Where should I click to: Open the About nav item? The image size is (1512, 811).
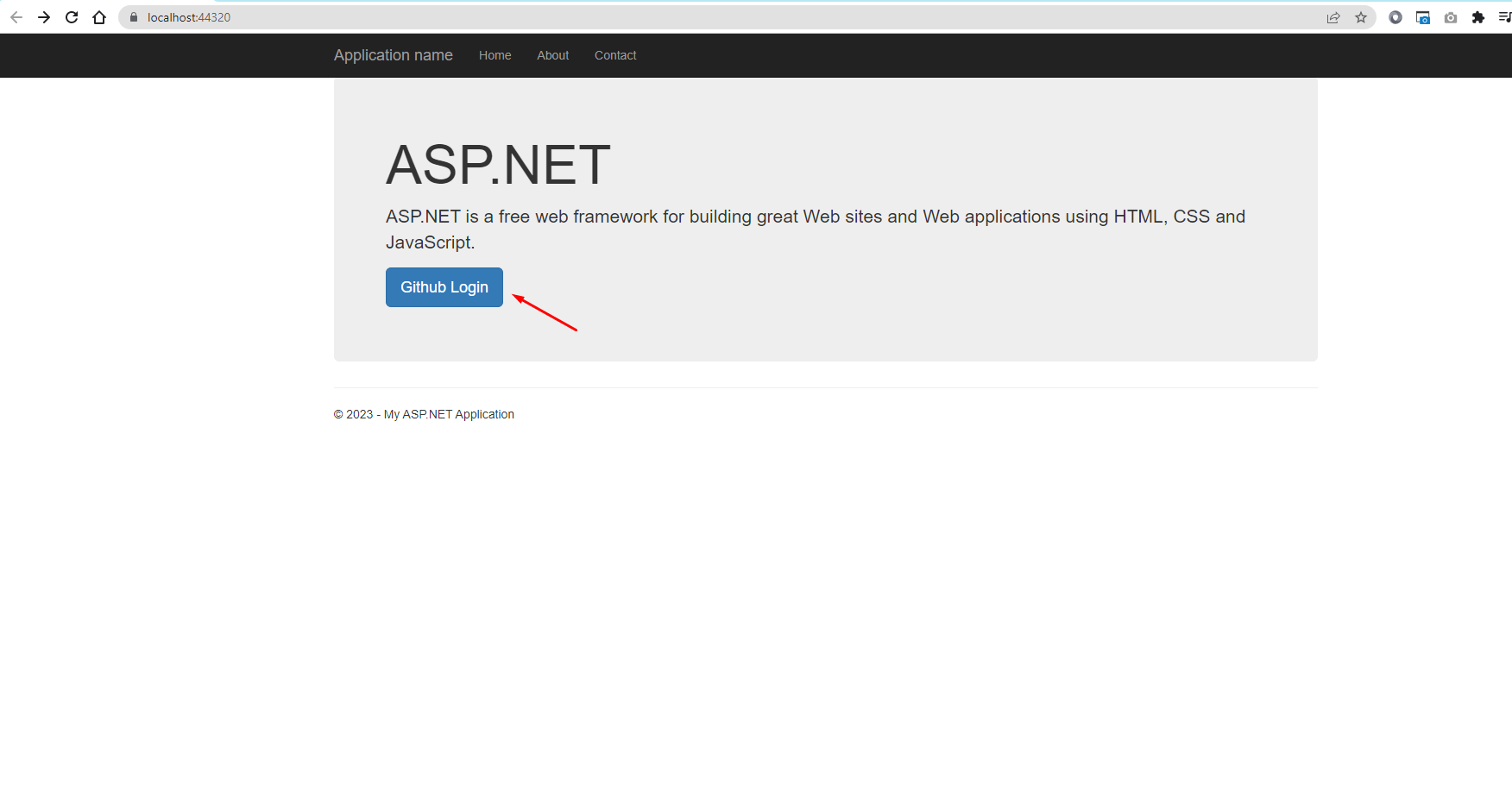(x=553, y=55)
